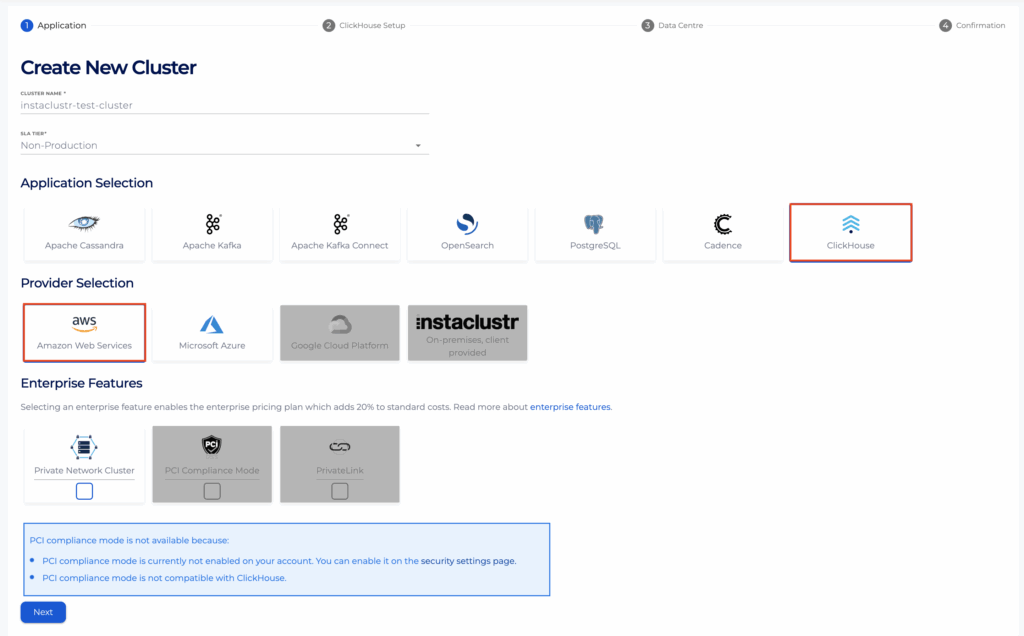Choose the PostgreSQL elephant icon
The height and width of the screenshot is (636, 1024).
coord(594,224)
